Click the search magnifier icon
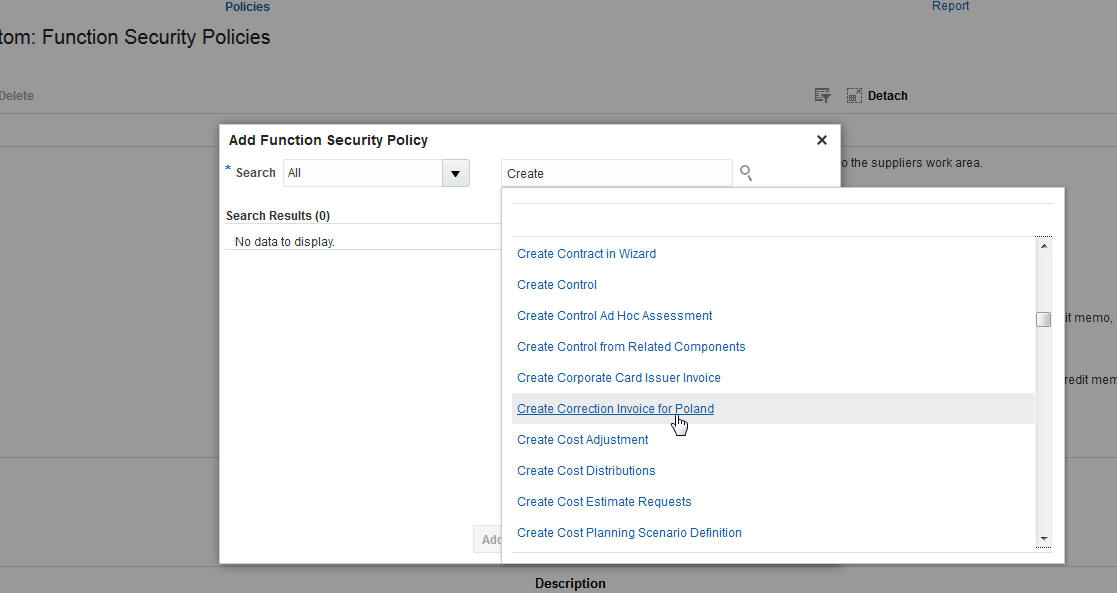The image size is (1117, 593). click(x=746, y=173)
